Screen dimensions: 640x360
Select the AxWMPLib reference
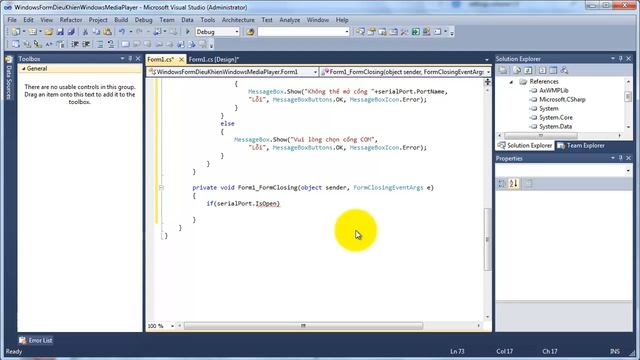(553, 91)
